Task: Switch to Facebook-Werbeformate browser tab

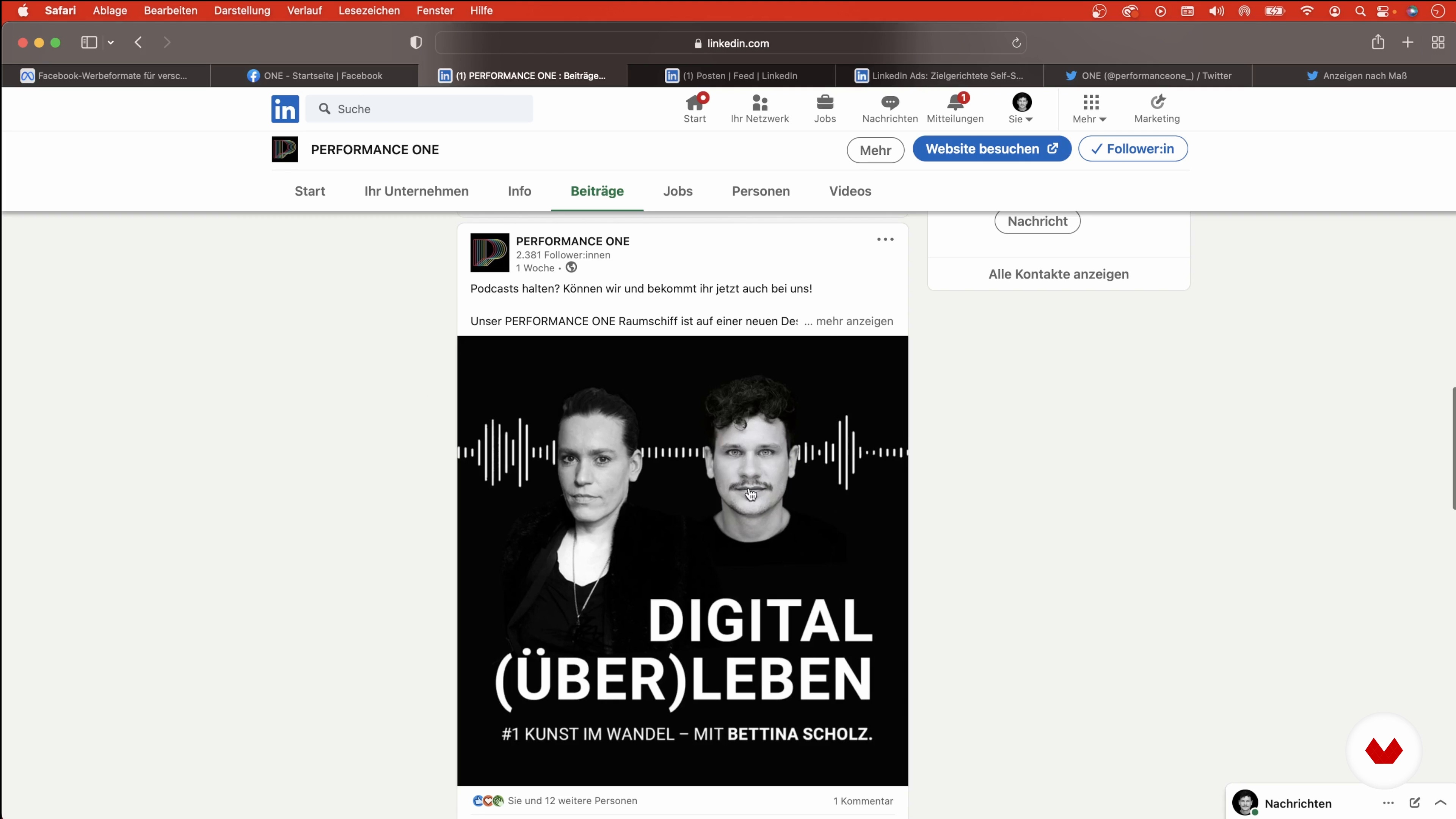Action: point(105,76)
